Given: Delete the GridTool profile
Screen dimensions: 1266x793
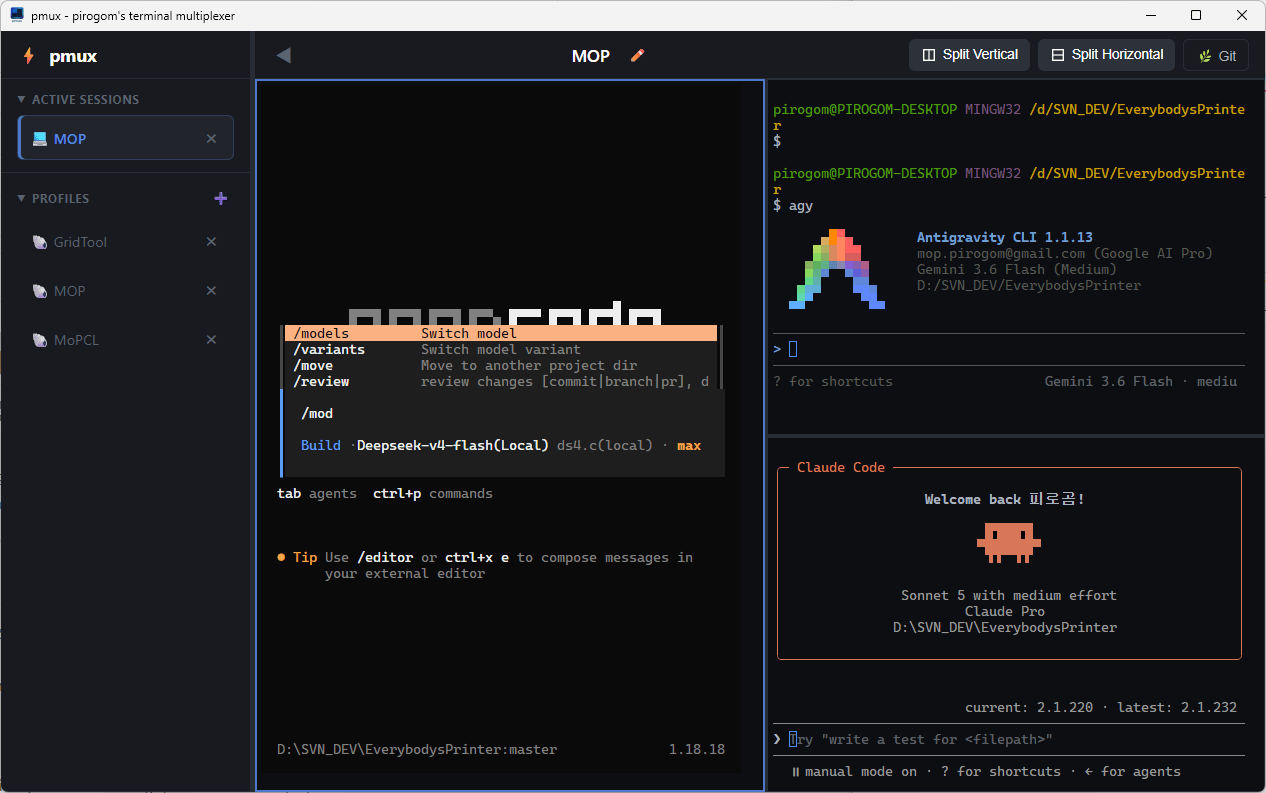Looking at the screenshot, I should point(211,242).
